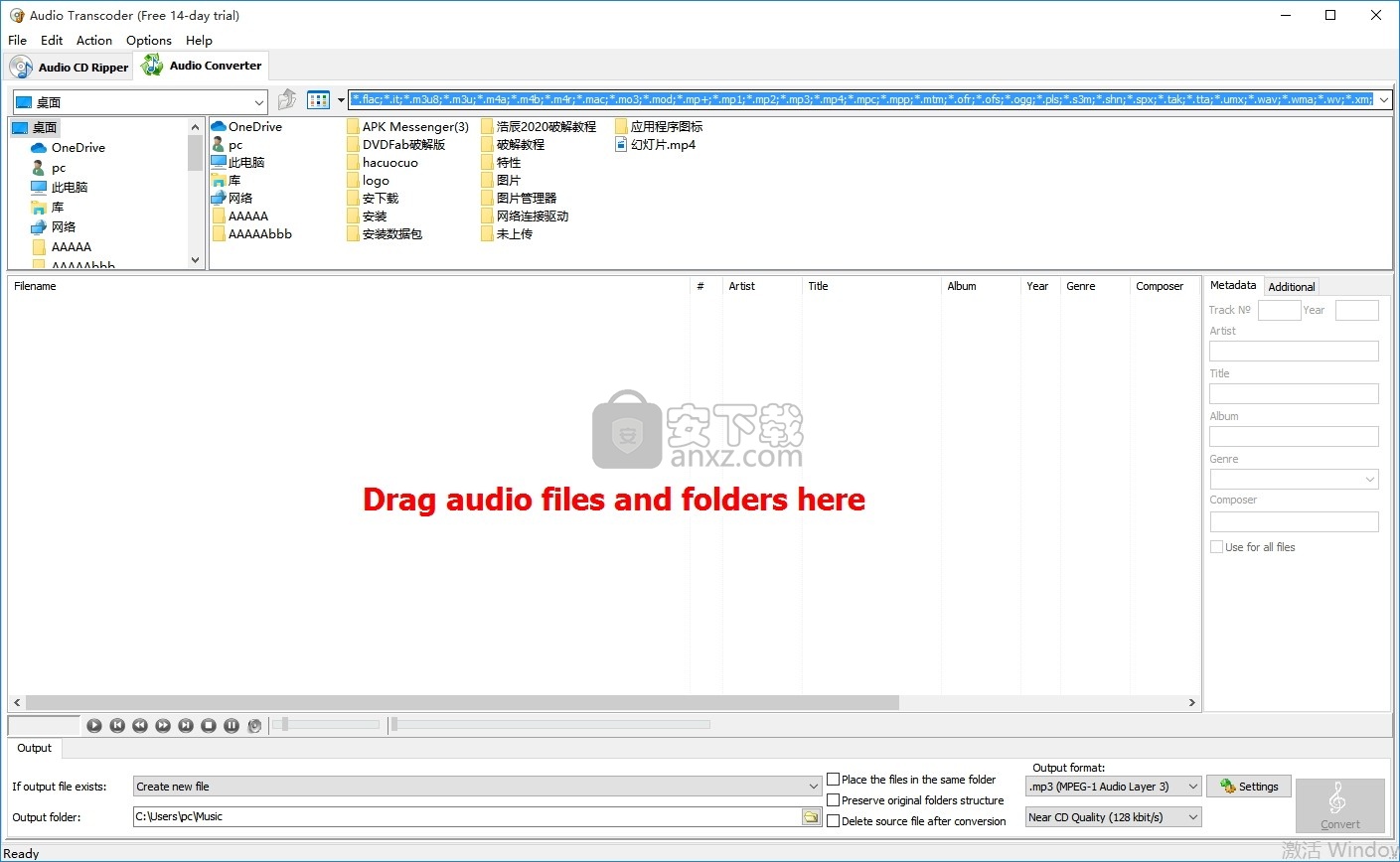Click the Output folder path field
Screen dimensions: 1400x862
tap(468, 817)
